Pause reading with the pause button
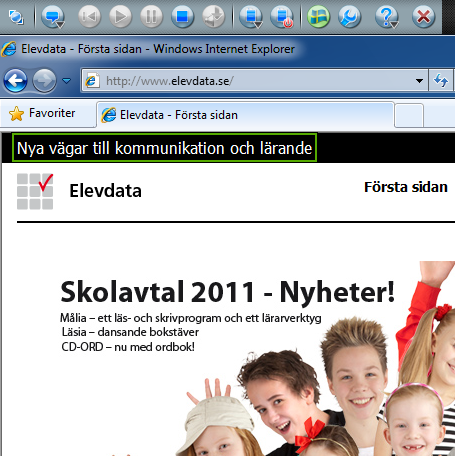This screenshot has height=456, width=455. (151, 16)
